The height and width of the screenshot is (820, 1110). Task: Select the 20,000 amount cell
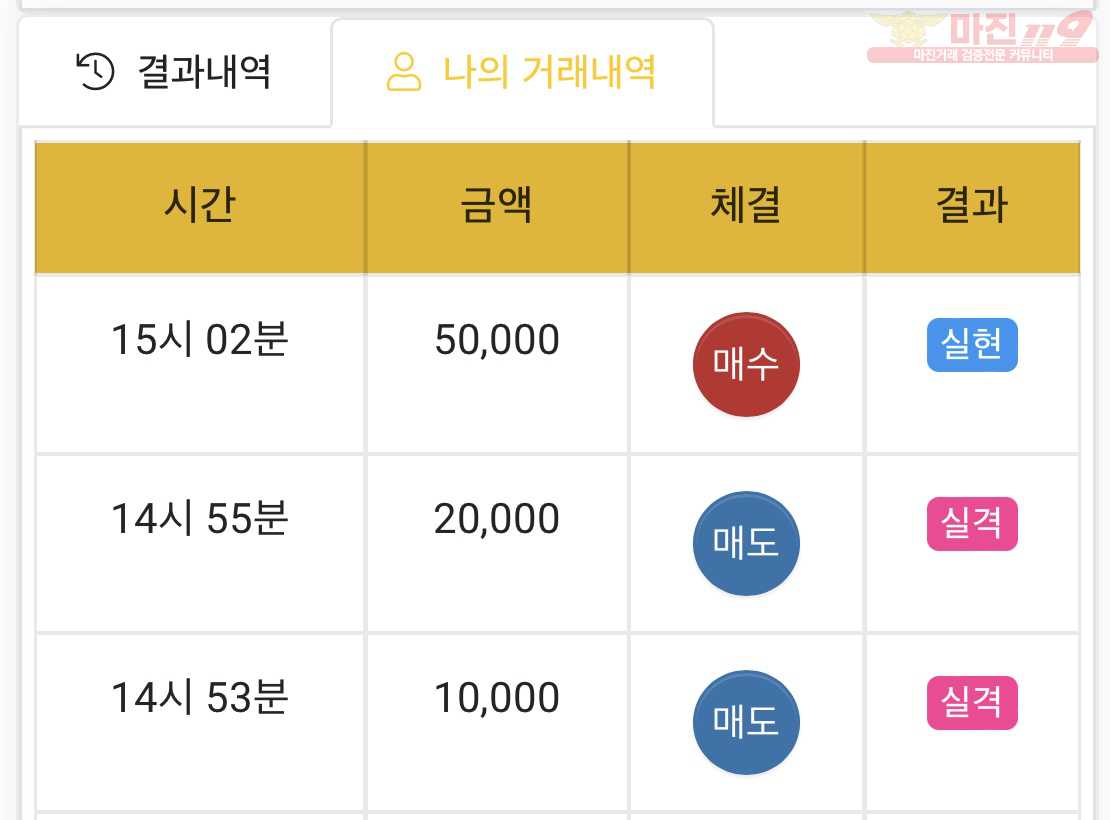pyautogui.click(x=497, y=543)
